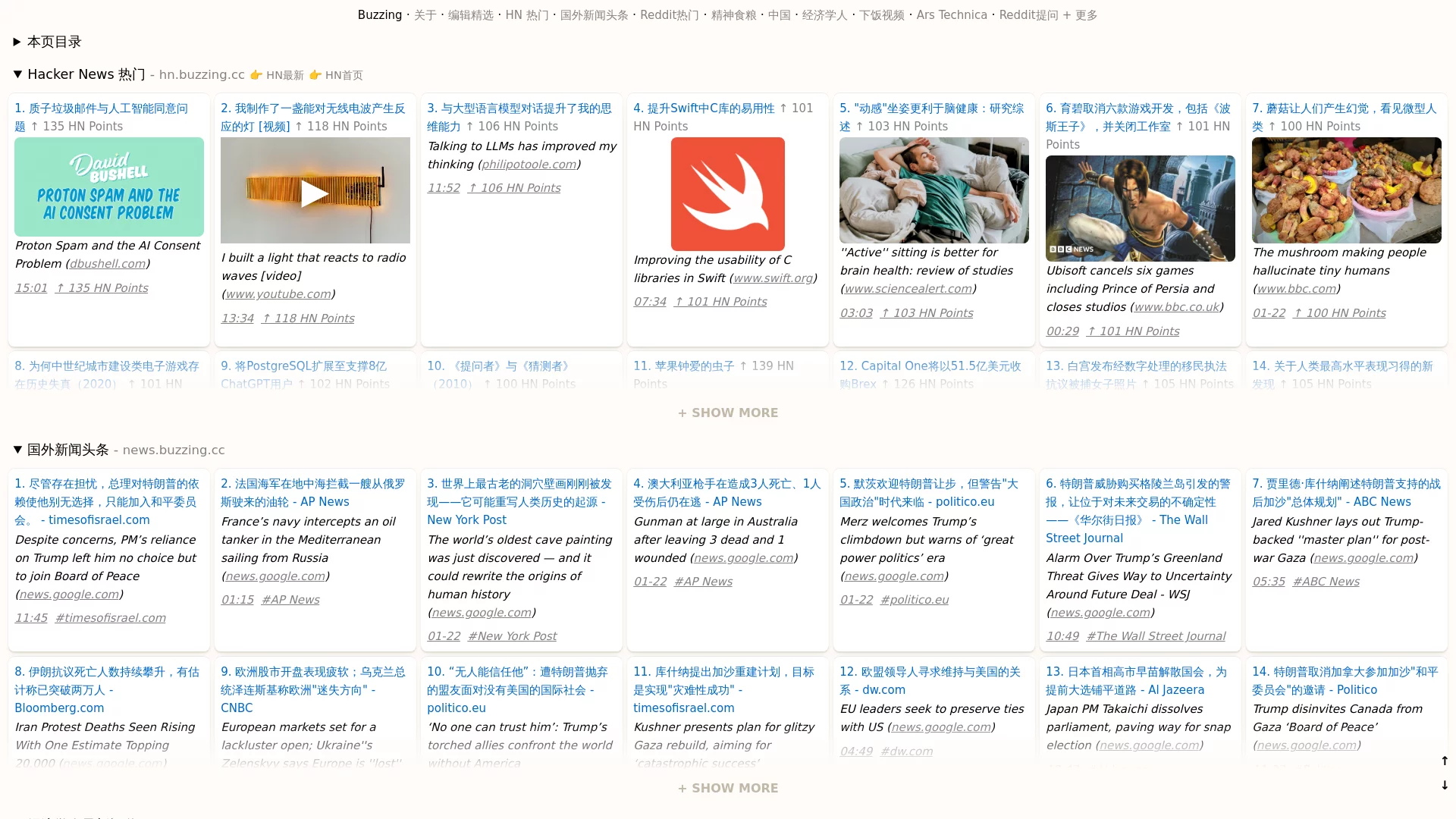Open the Proton Spam article image
Image resolution: width=1456 pixels, height=819 pixels.
(x=108, y=187)
